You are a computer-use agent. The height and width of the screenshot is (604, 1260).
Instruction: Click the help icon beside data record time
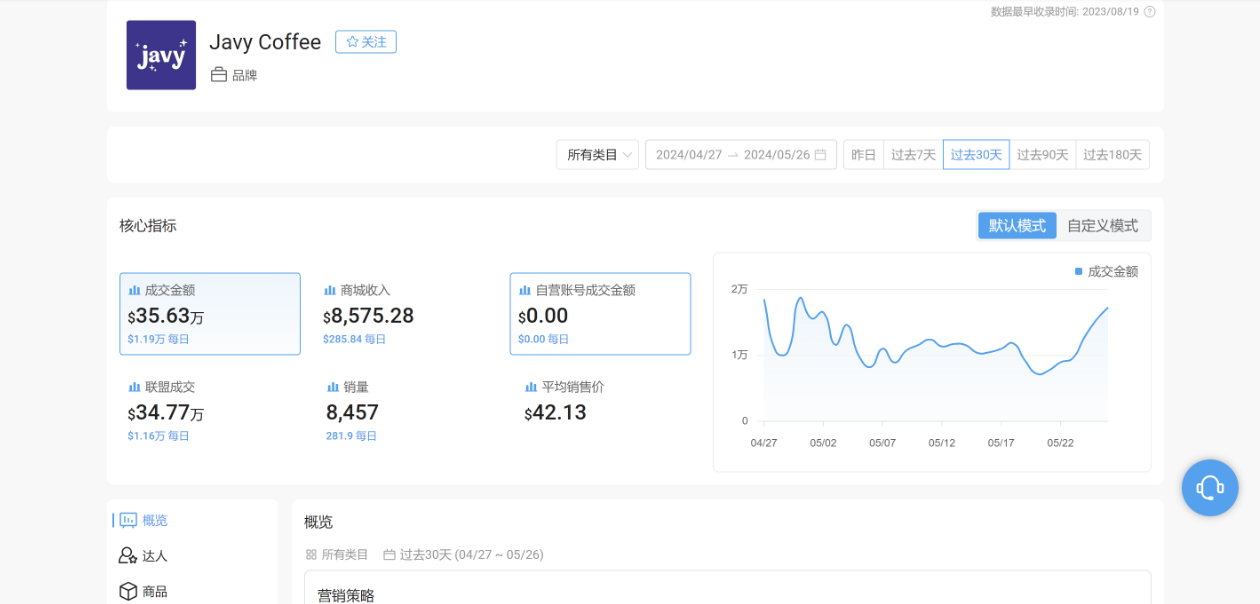pos(1149,12)
